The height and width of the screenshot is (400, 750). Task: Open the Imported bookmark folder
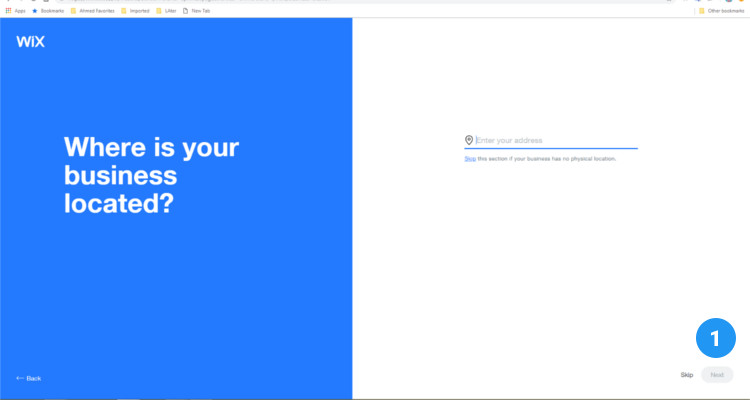click(135, 11)
